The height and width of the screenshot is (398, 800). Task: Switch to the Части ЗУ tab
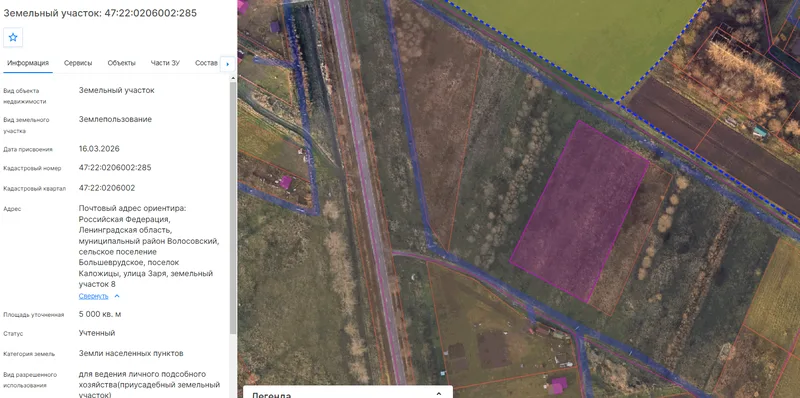165,63
